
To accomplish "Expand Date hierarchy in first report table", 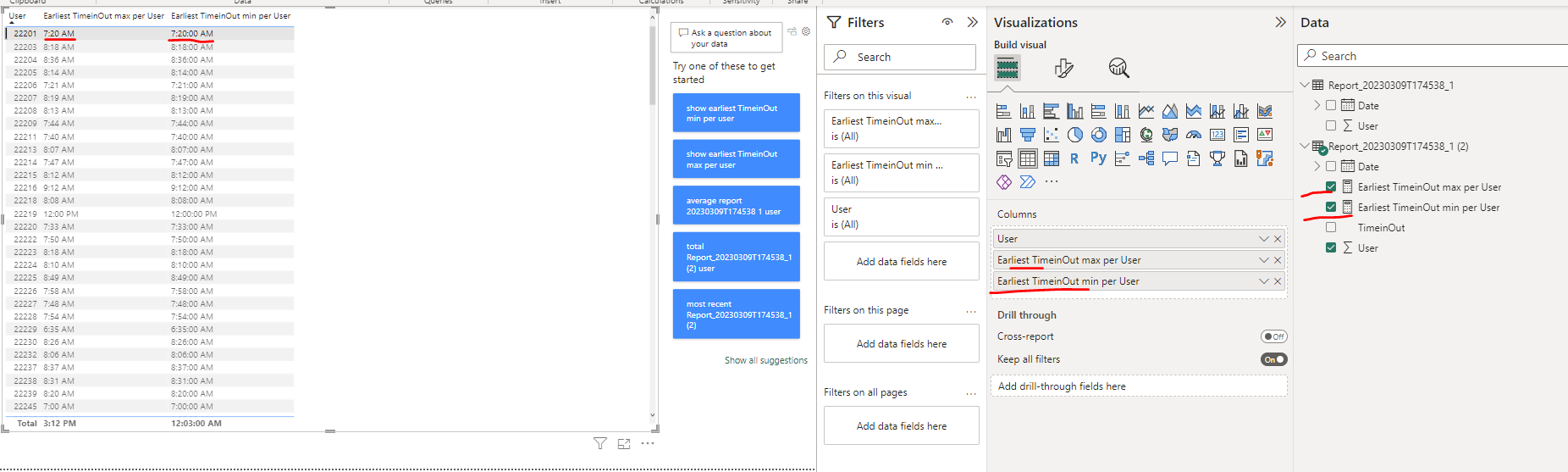I will coord(1317,105).
